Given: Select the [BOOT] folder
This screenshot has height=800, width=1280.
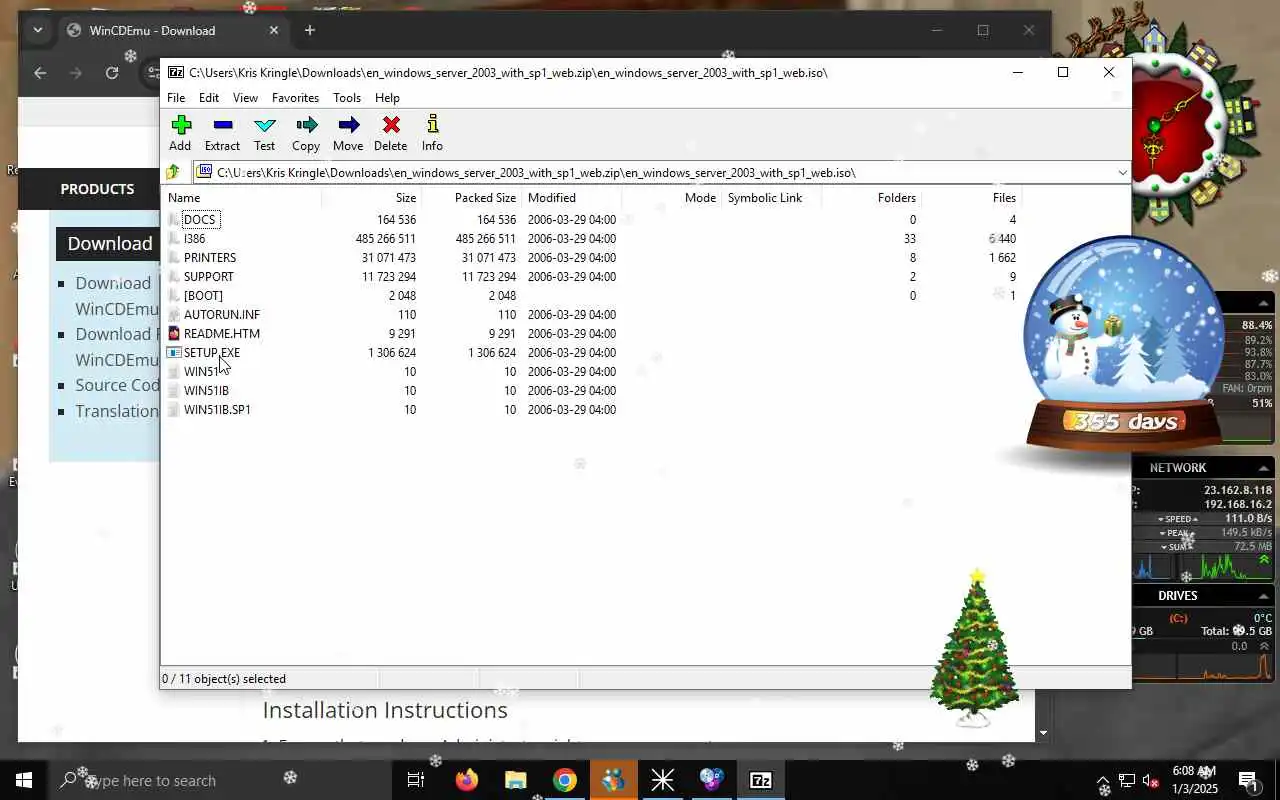Looking at the screenshot, I should (203, 295).
